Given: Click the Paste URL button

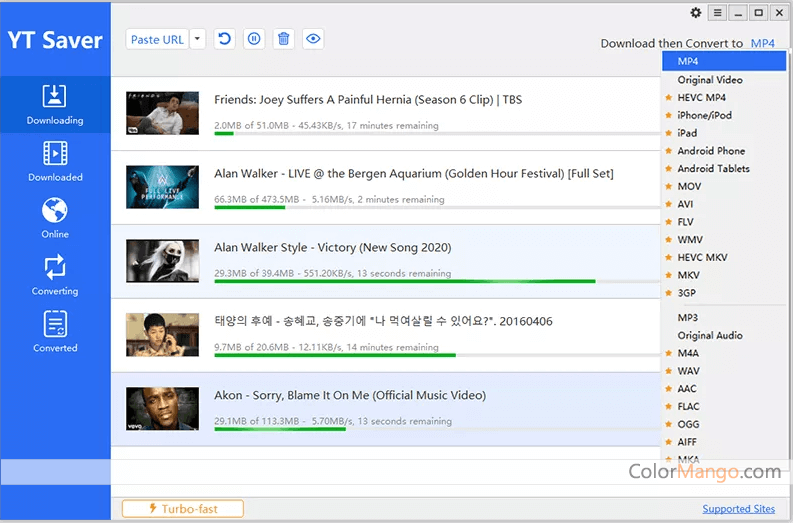Looking at the screenshot, I should (157, 39).
